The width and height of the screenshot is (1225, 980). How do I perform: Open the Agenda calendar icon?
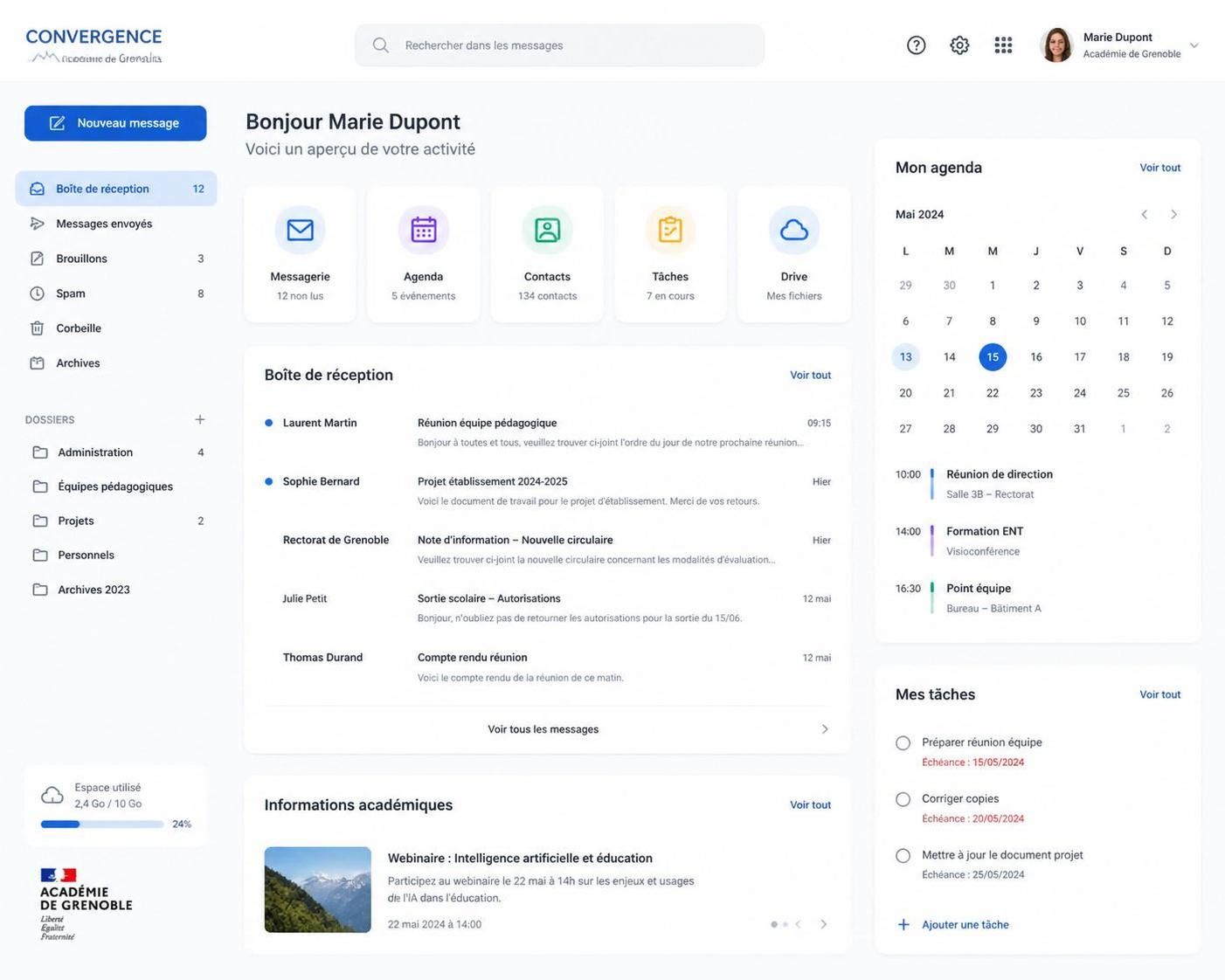click(424, 230)
